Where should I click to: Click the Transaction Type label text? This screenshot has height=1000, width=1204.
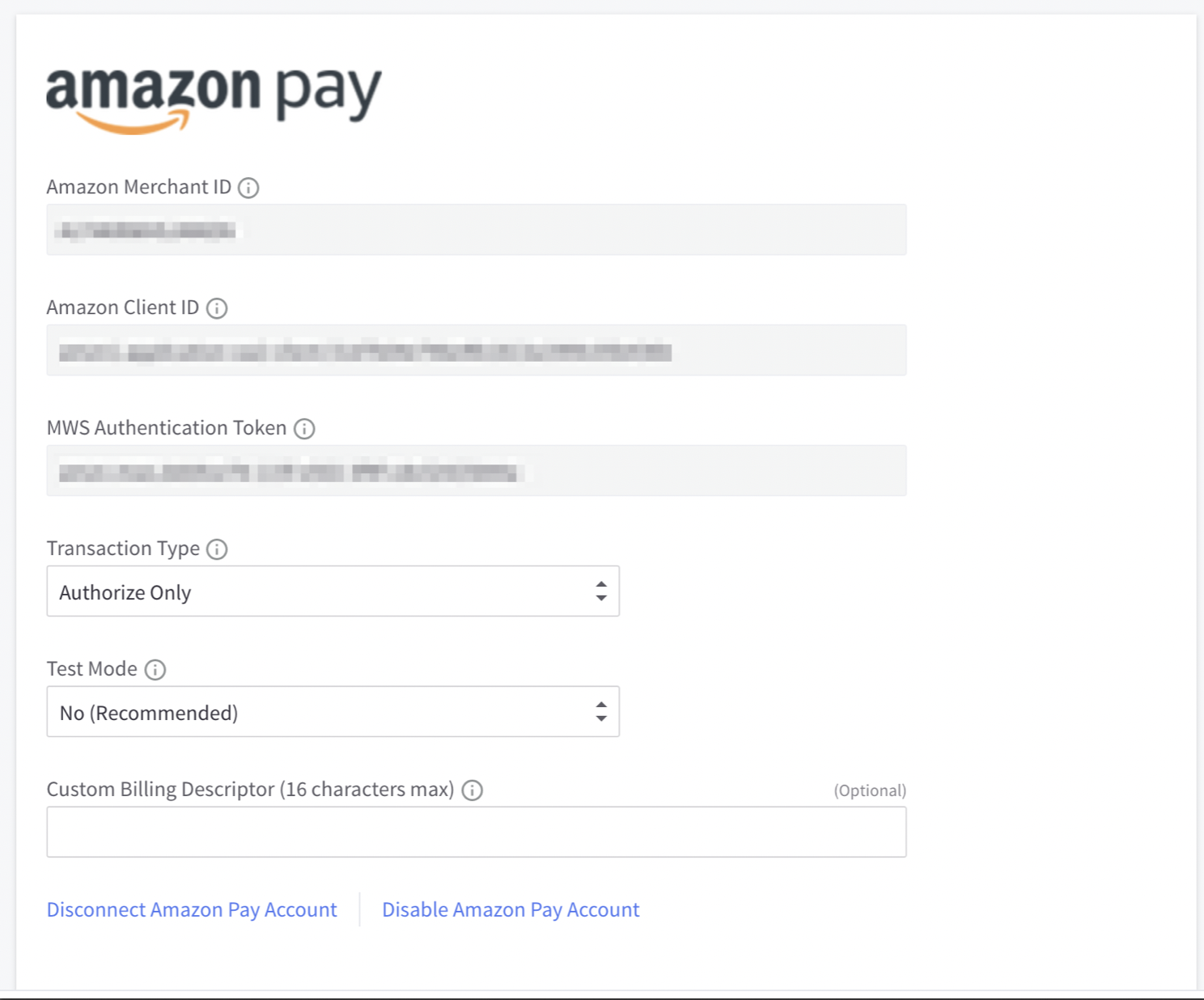[x=123, y=549]
